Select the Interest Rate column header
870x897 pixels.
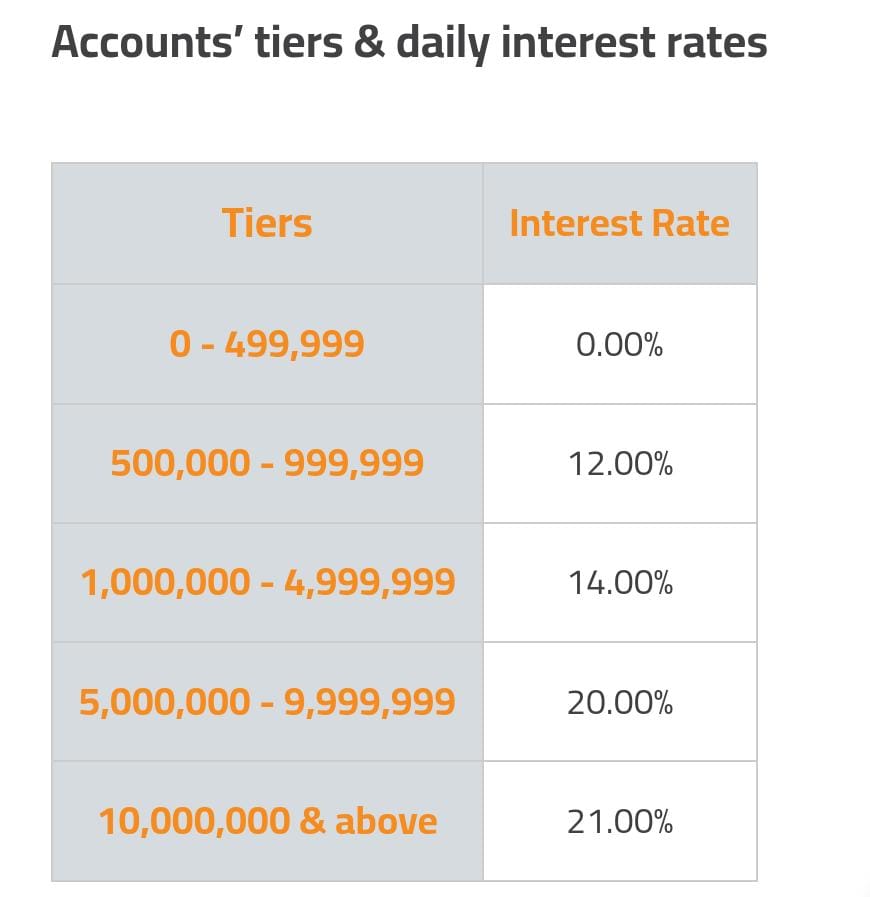(619, 223)
